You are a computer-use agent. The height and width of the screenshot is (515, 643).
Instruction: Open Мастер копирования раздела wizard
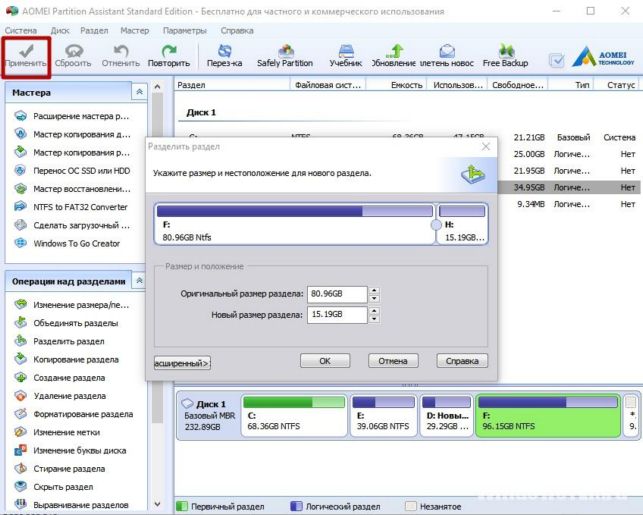(72, 153)
